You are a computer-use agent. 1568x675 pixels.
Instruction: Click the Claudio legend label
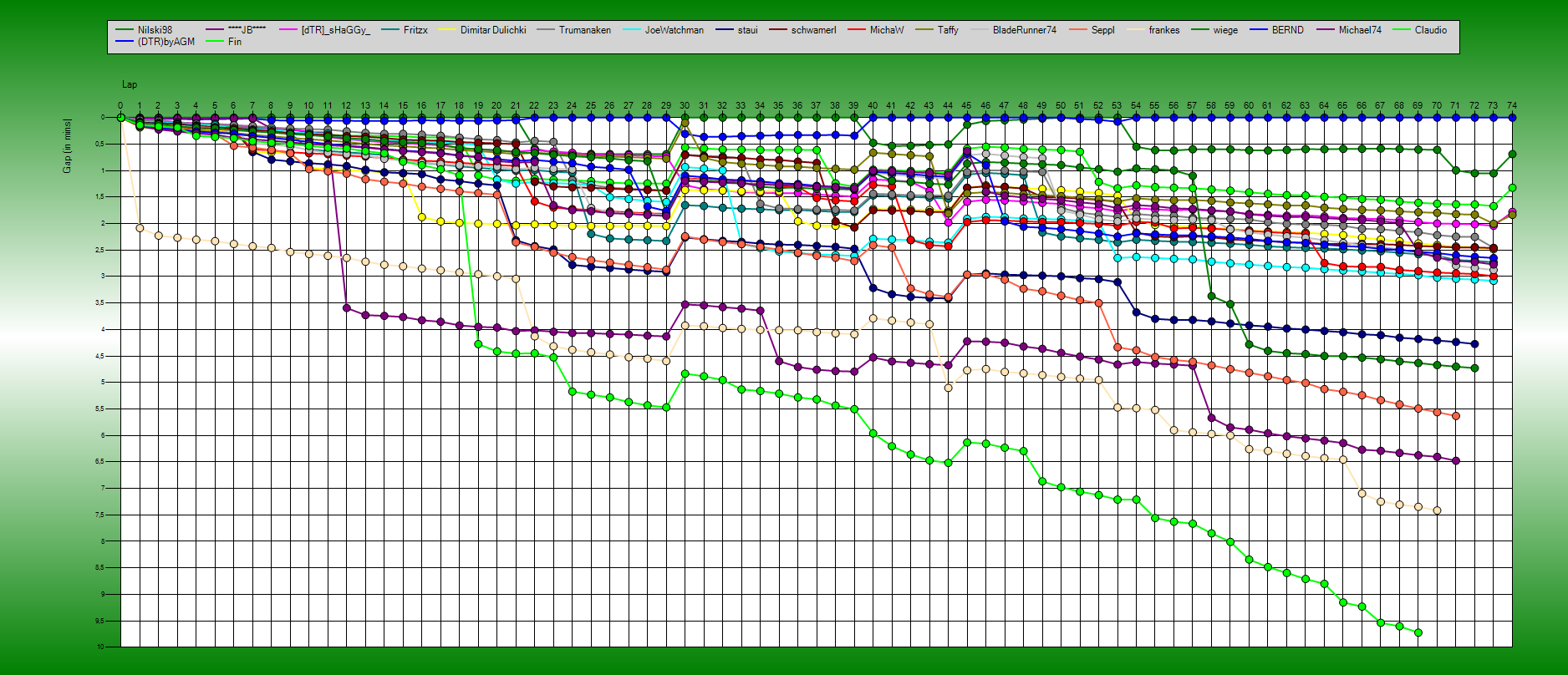pyautogui.click(x=1430, y=30)
